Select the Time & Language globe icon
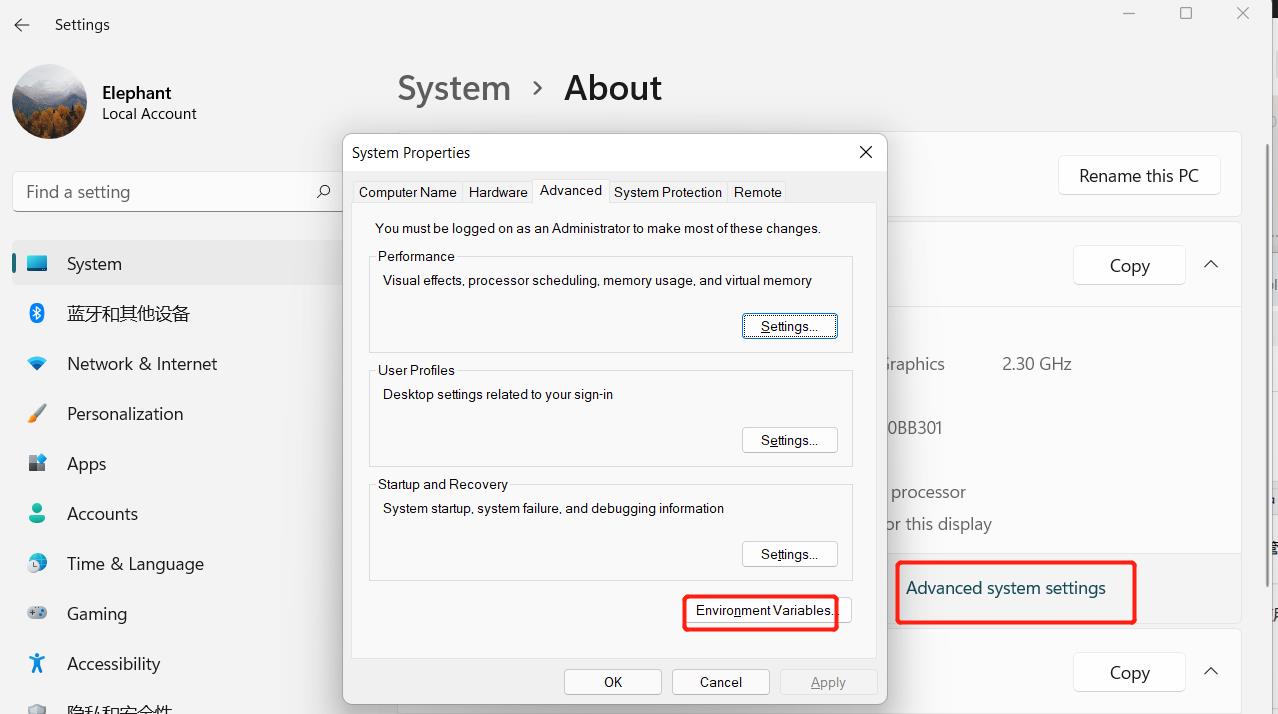Screen dimensions: 1278x714 37,564
